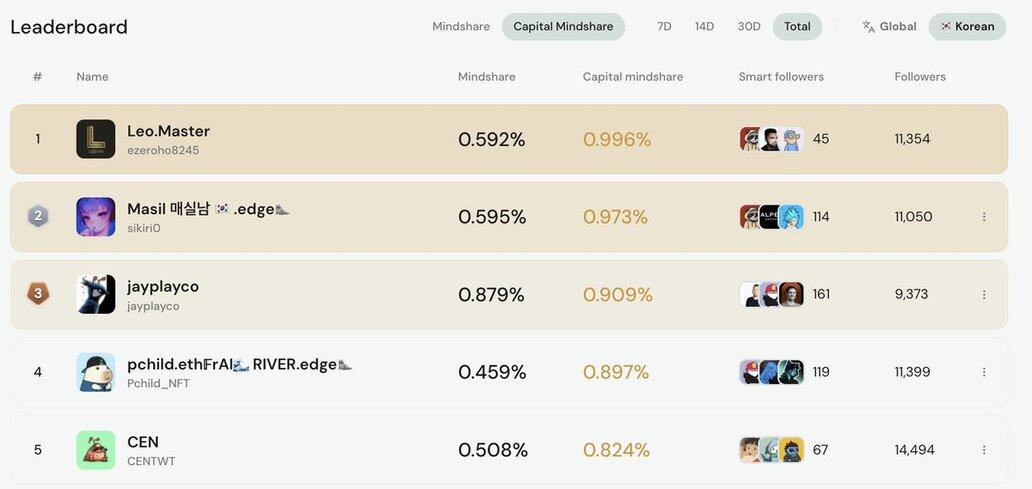Click jayplayco's profile avatar
The height and width of the screenshot is (489, 1032).
[x=96, y=294]
